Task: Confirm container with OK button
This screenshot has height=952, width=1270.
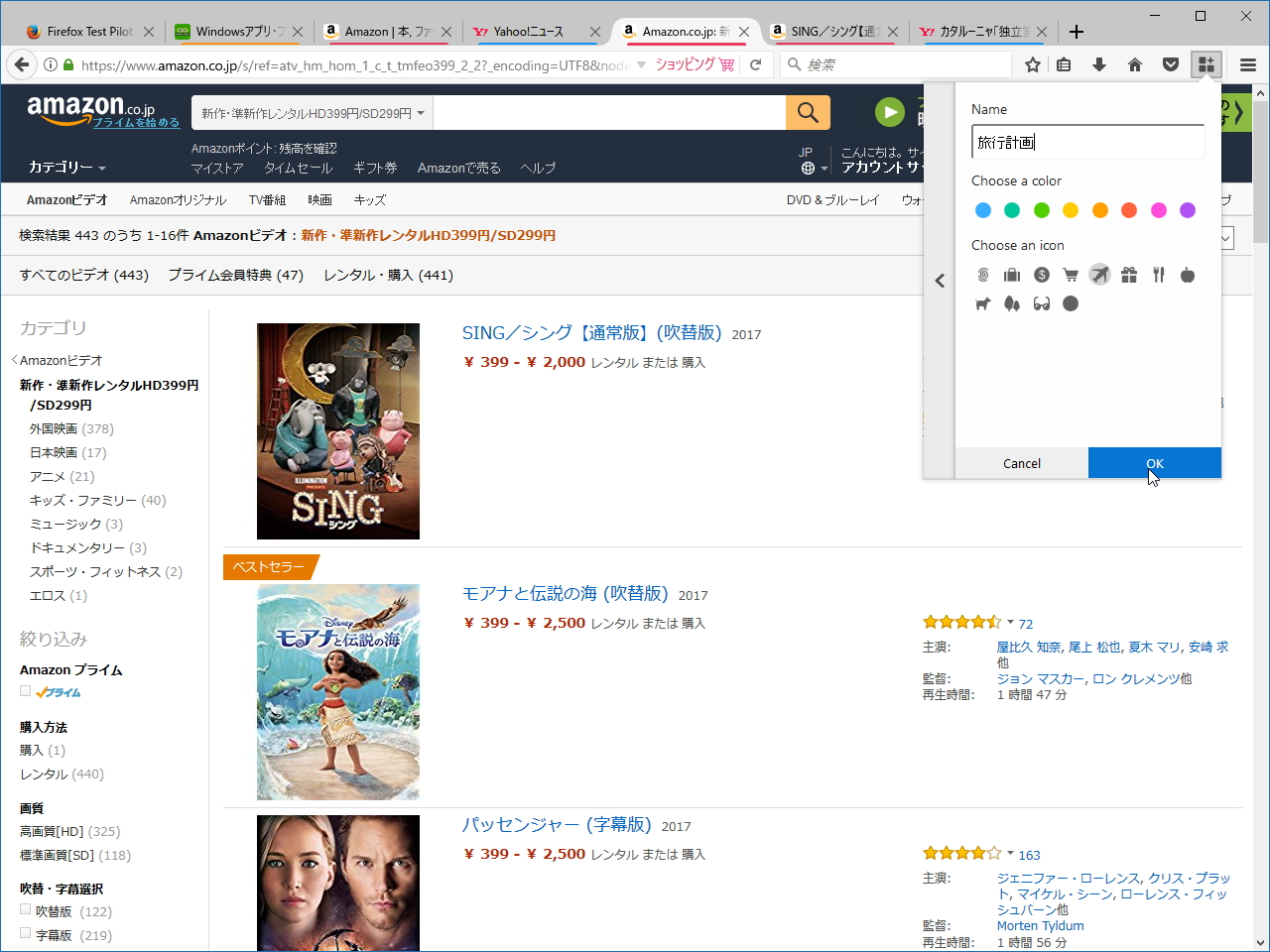Action: click(x=1155, y=463)
